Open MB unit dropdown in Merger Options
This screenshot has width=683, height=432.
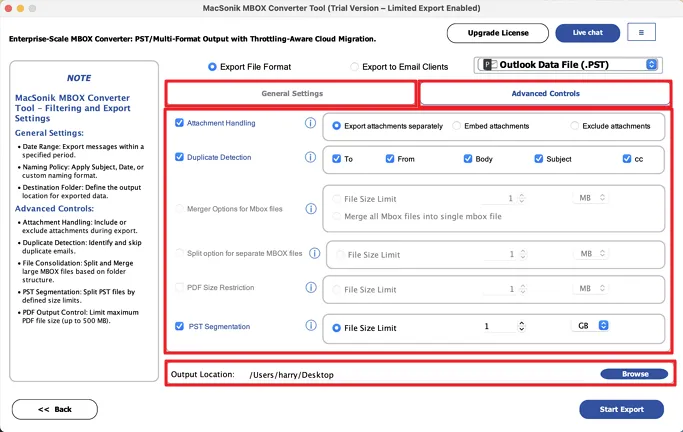click(x=591, y=198)
